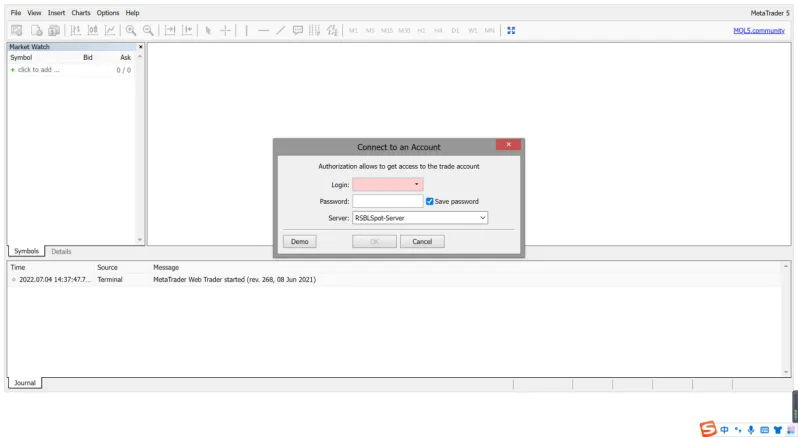The image size is (798, 438).
Task: Click the Ask column header
Action: coord(126,57)
